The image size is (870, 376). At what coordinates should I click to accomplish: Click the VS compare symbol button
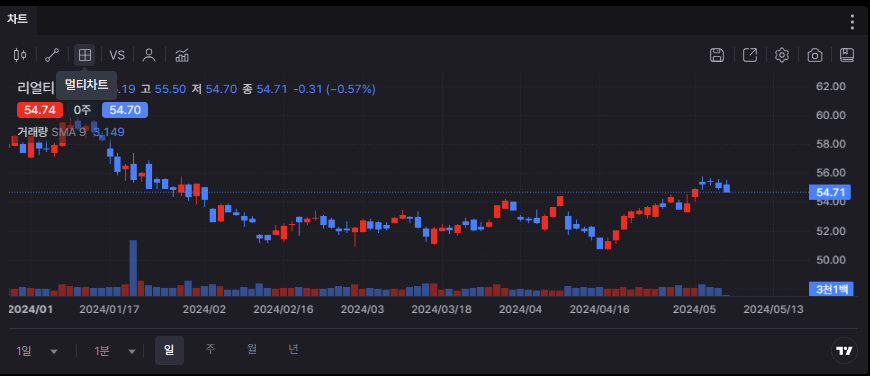117,55
